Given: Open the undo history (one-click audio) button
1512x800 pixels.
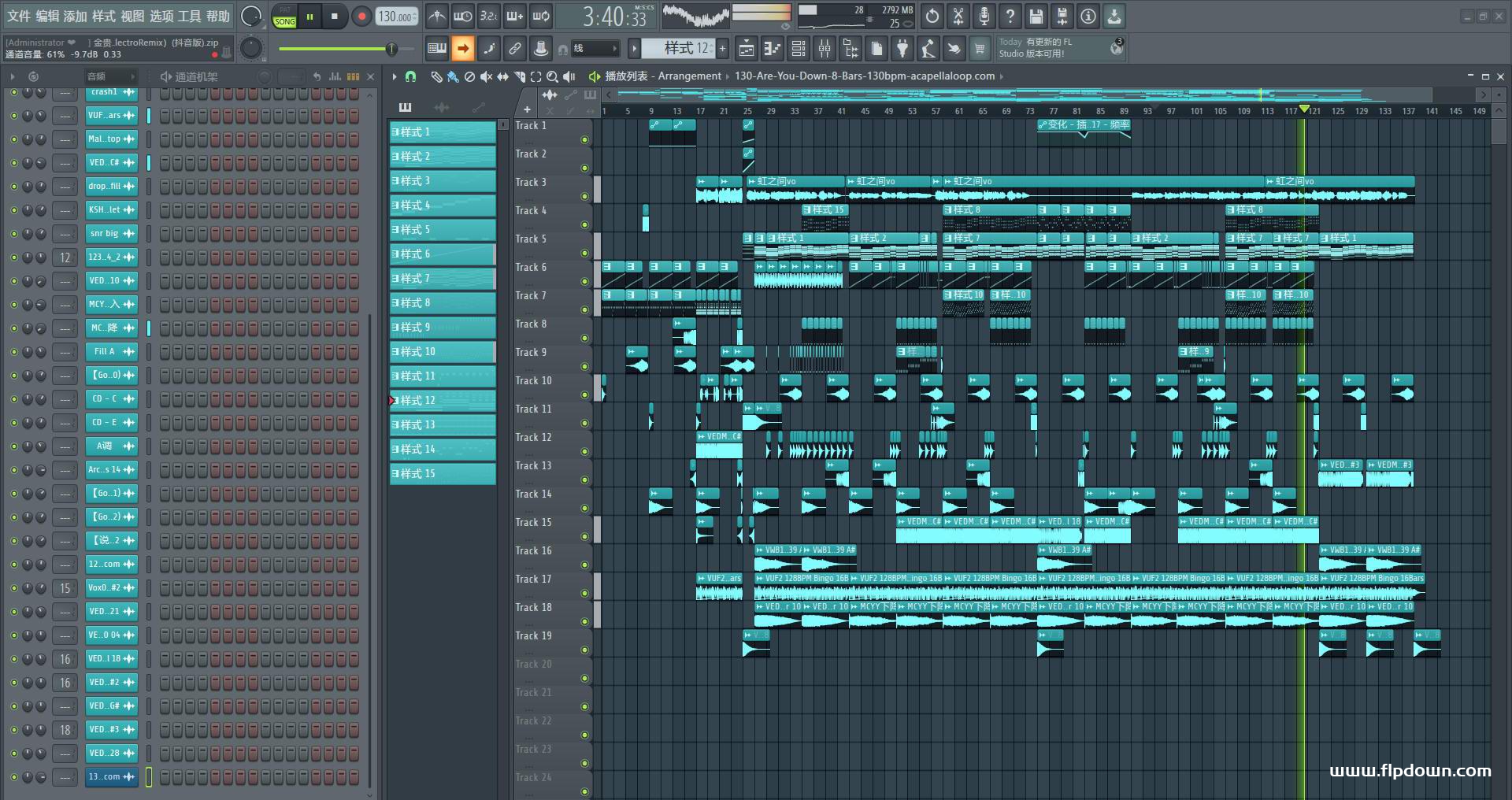Looking at the screenshot, I should [x=932, y=16].
